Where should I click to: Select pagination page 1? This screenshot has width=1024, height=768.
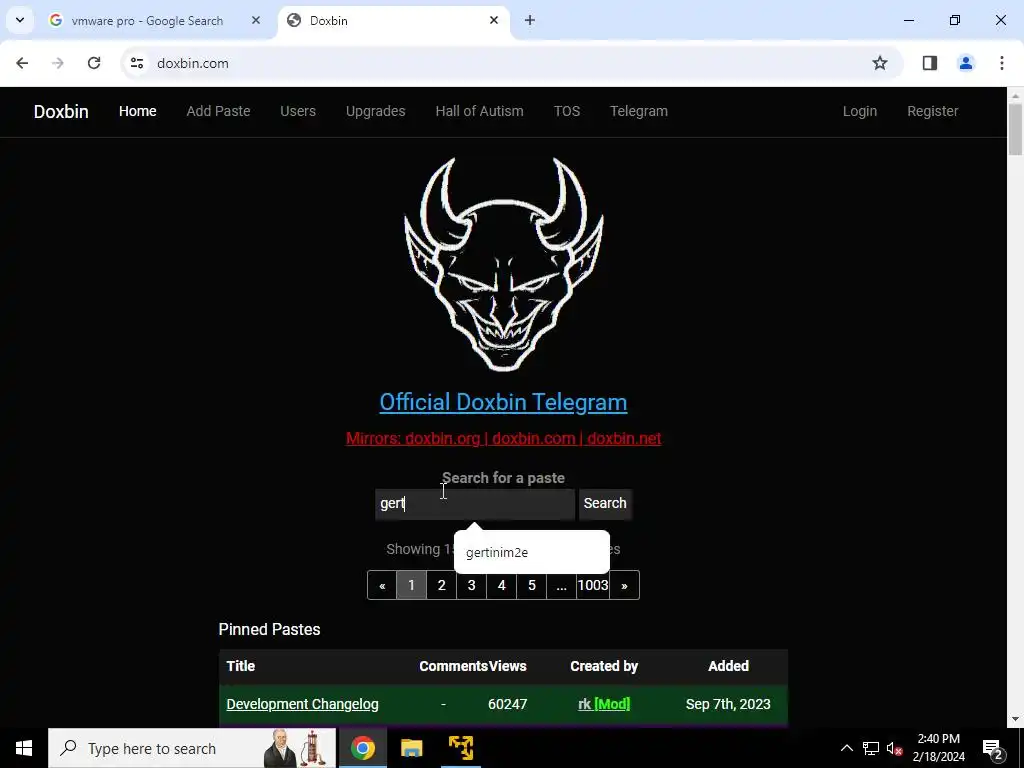tap(411, 585)
